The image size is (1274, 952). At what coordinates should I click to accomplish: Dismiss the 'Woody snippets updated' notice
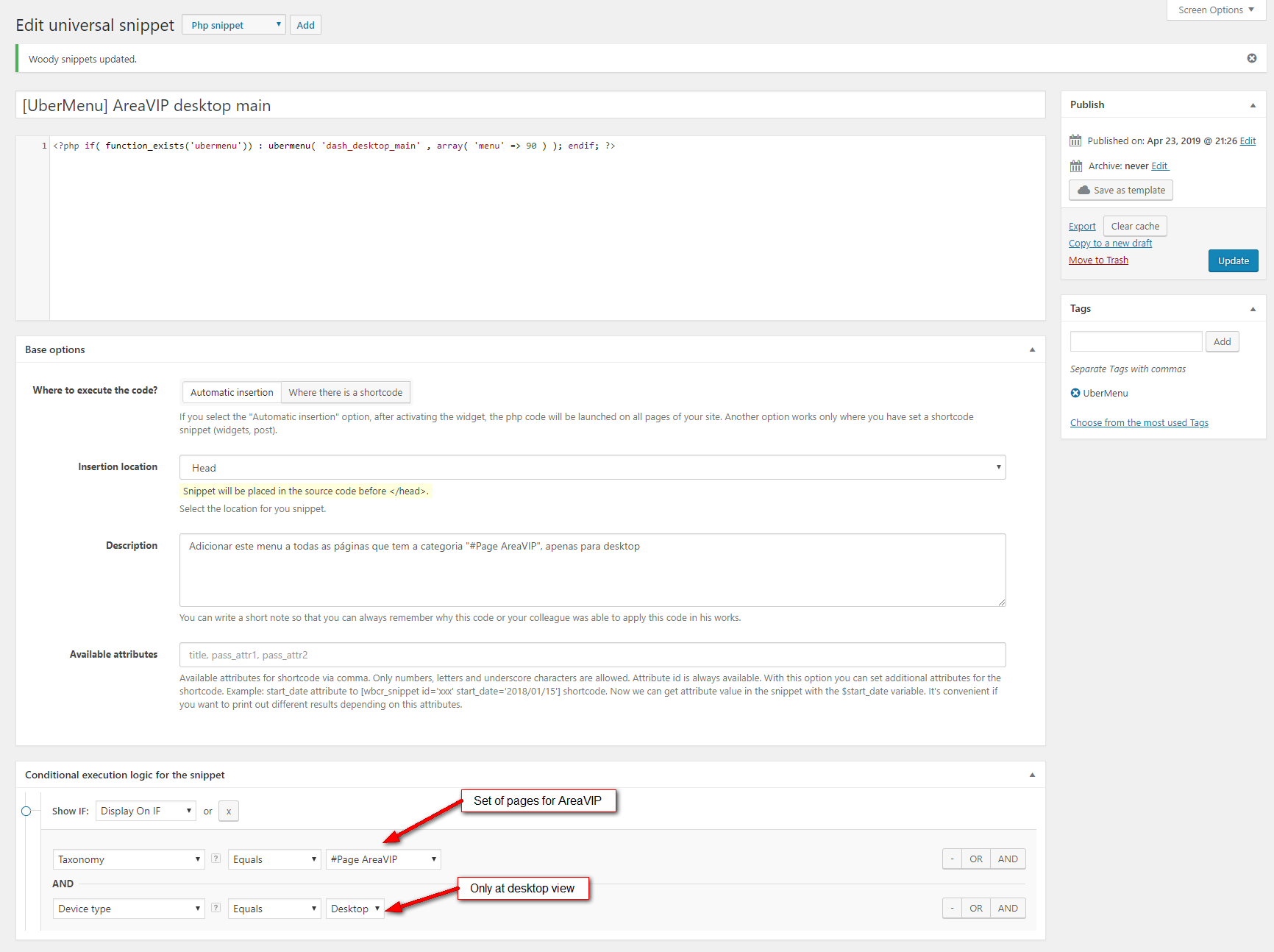coord(1251,58)
